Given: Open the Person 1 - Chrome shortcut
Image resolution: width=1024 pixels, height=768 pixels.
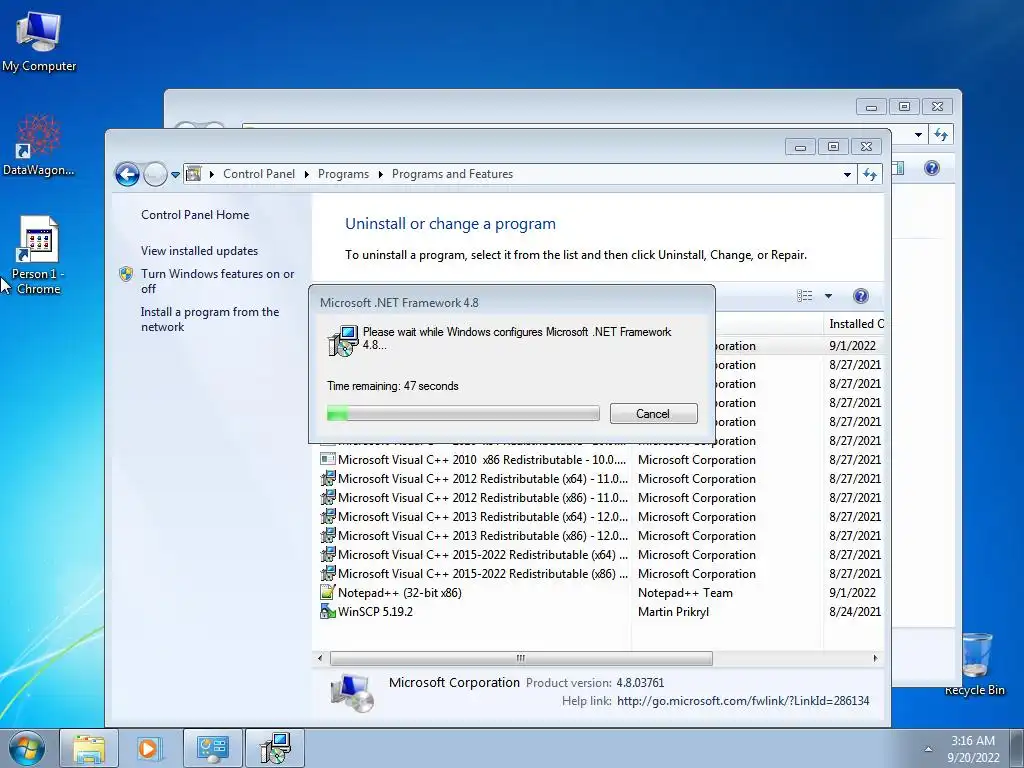Looking at the screenshot, I should point(39,255).
